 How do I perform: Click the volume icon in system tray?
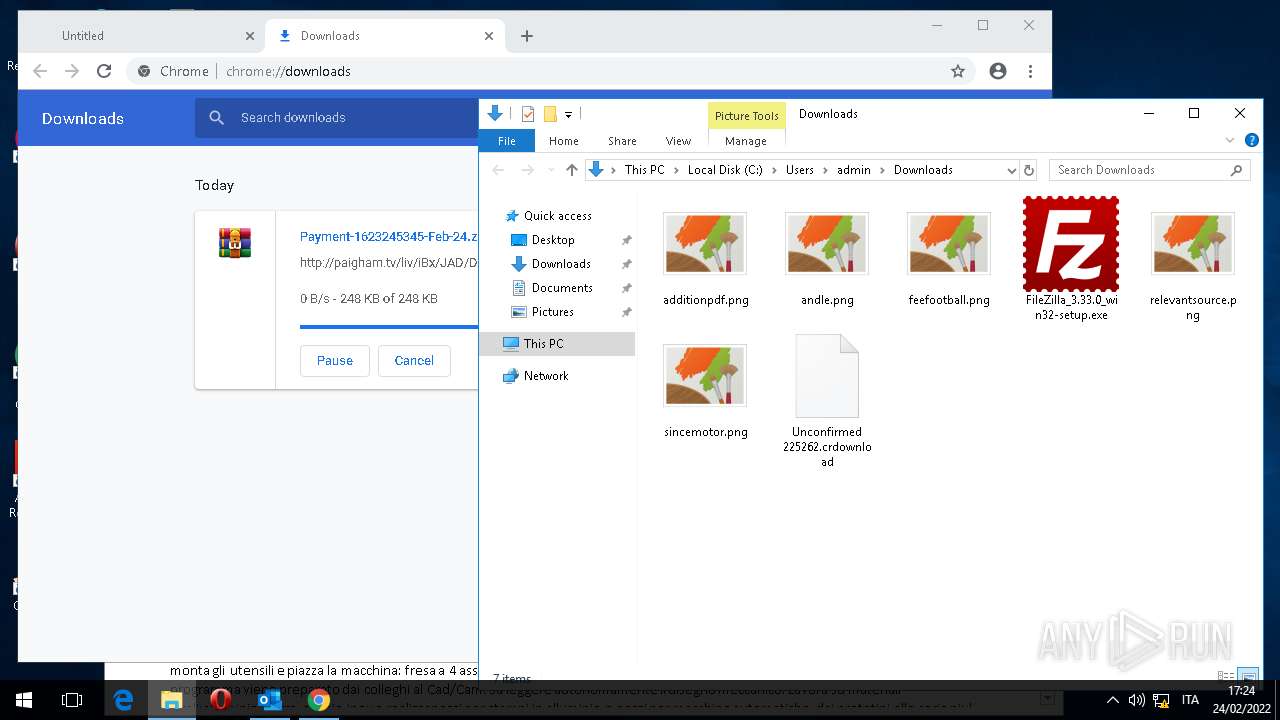(x=1137, y=700)
